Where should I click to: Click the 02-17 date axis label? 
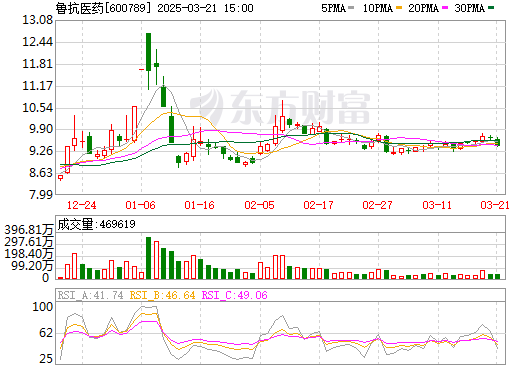tap(318, 205)
